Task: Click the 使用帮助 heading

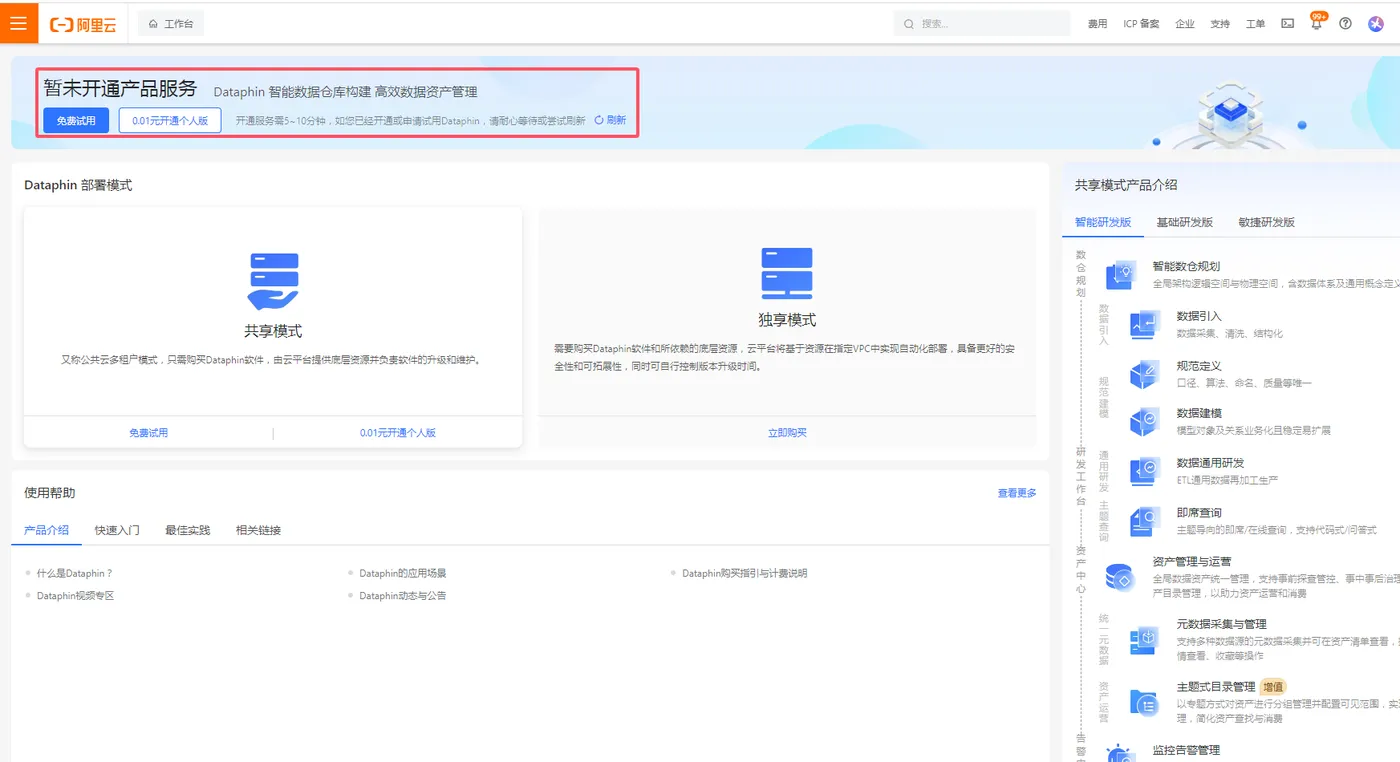Action: tap(50, 493)
